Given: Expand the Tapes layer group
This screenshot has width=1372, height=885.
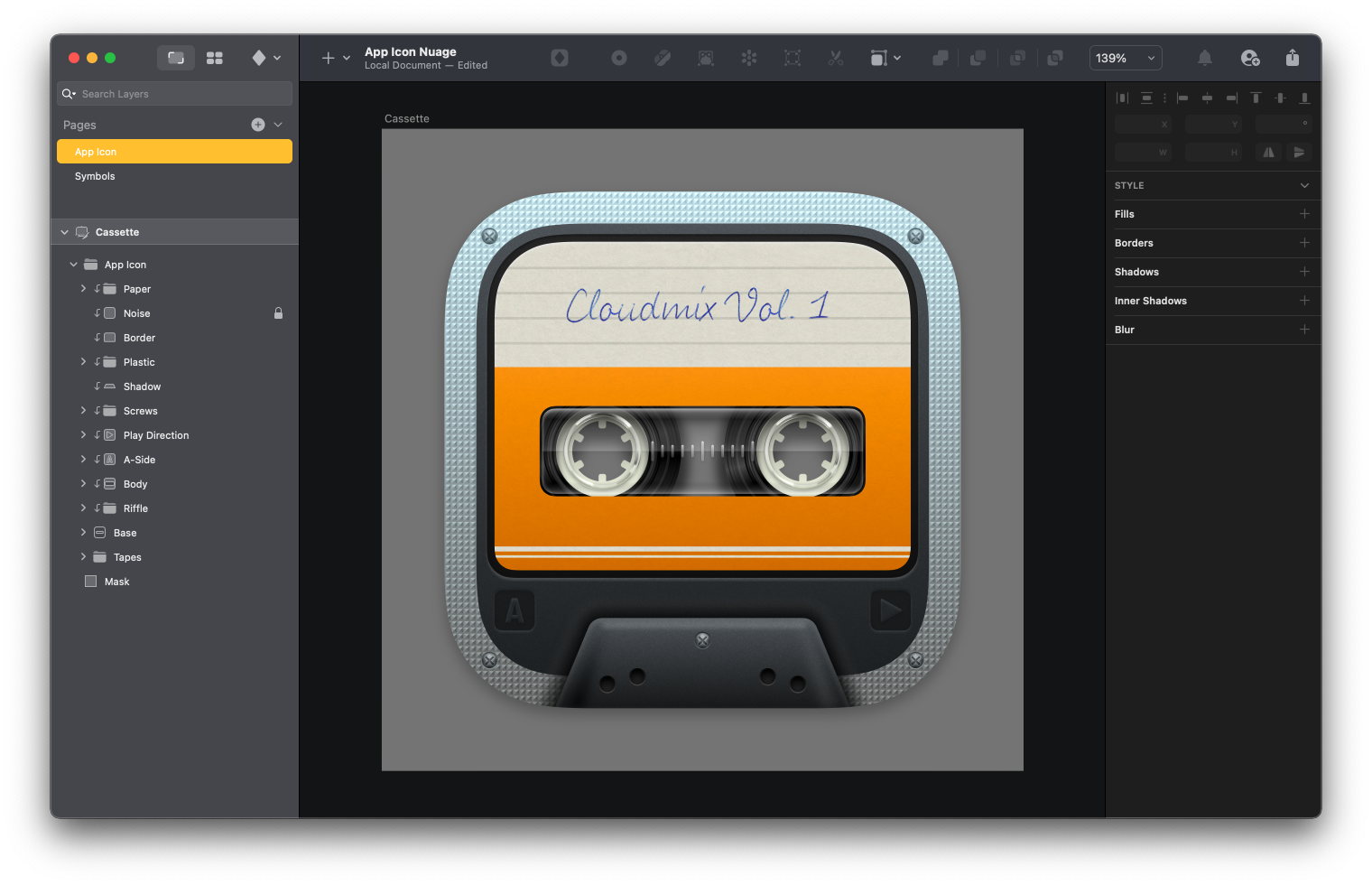Looking at the screenshot, I should coord(82,556).
